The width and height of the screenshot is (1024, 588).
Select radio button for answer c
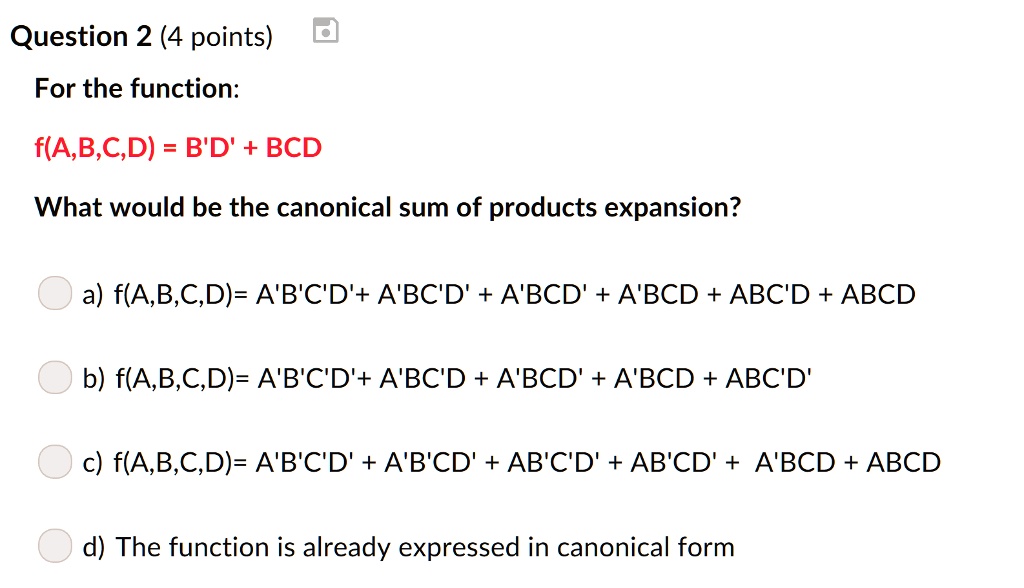(x=55, y=461)
